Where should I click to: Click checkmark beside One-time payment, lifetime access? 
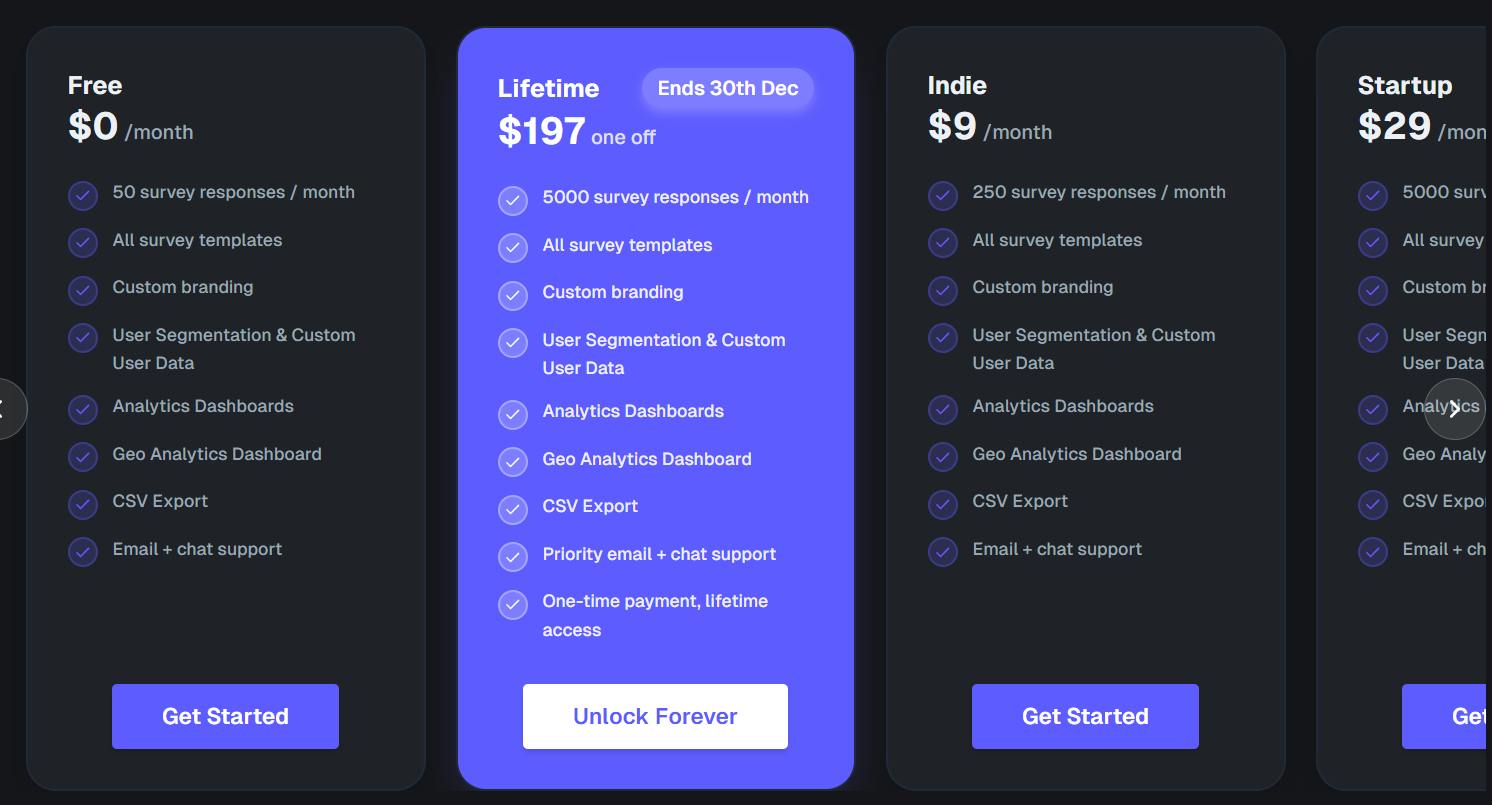(513, 604)
